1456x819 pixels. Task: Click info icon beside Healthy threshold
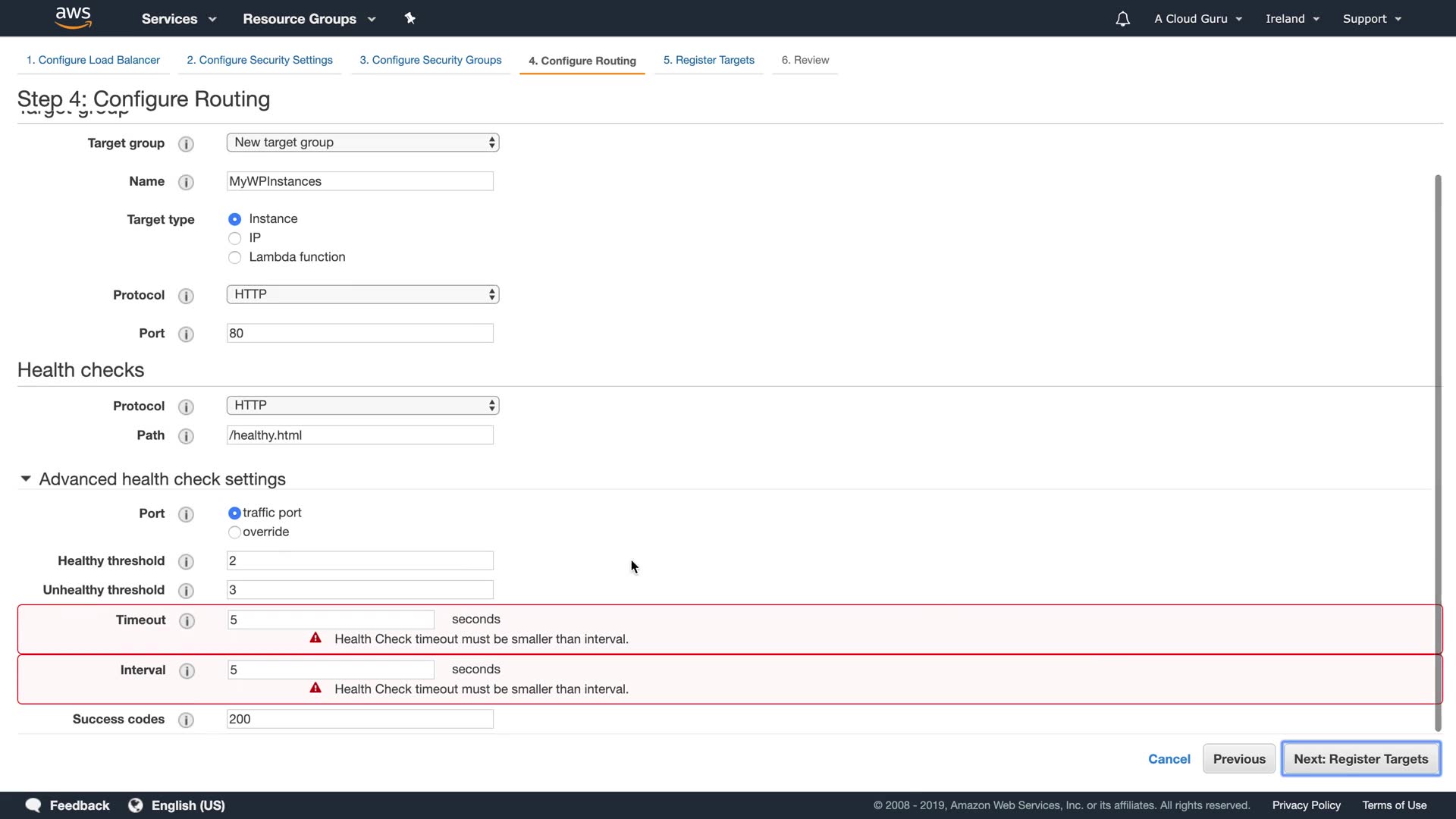tap(186, 561)
